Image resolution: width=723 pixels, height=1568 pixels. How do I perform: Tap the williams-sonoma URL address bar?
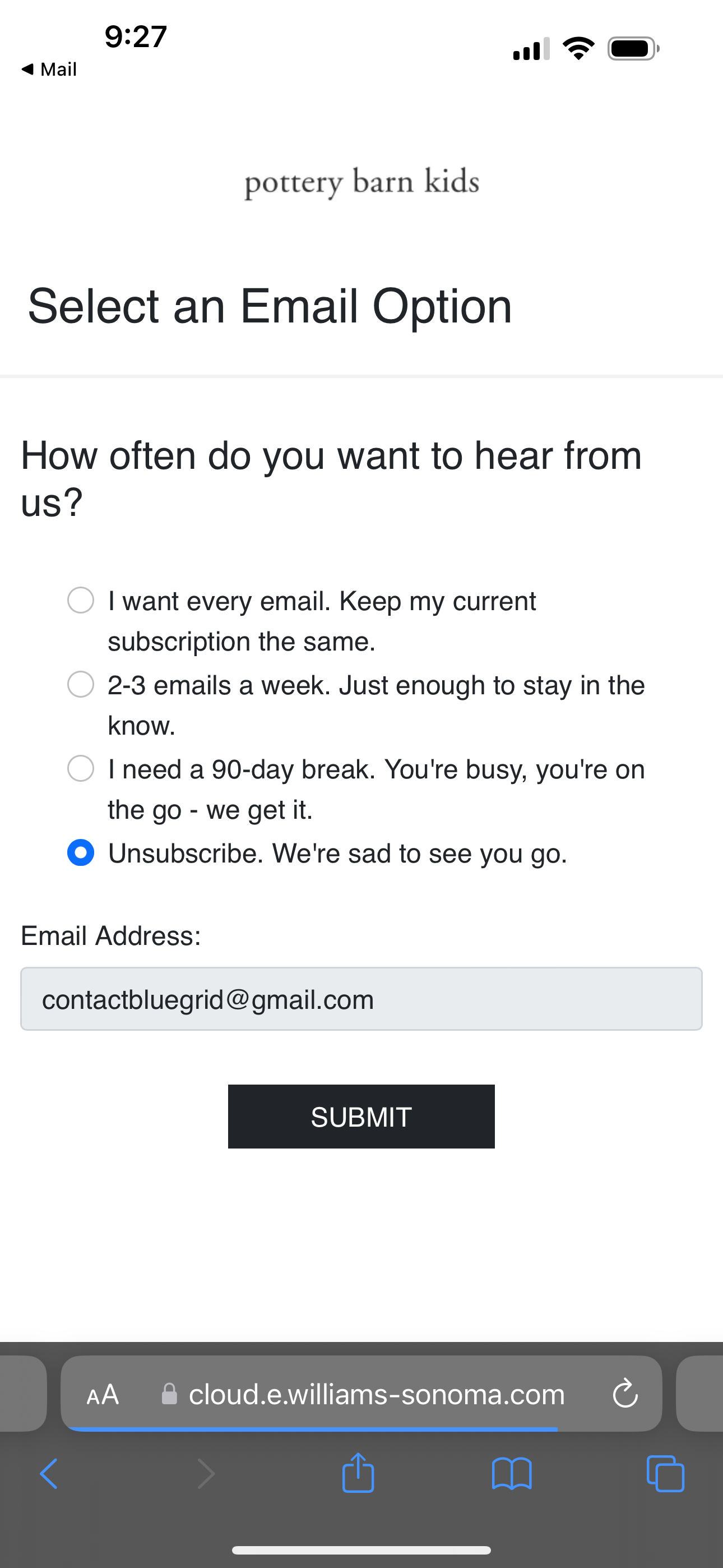(x=377, y=1394)
